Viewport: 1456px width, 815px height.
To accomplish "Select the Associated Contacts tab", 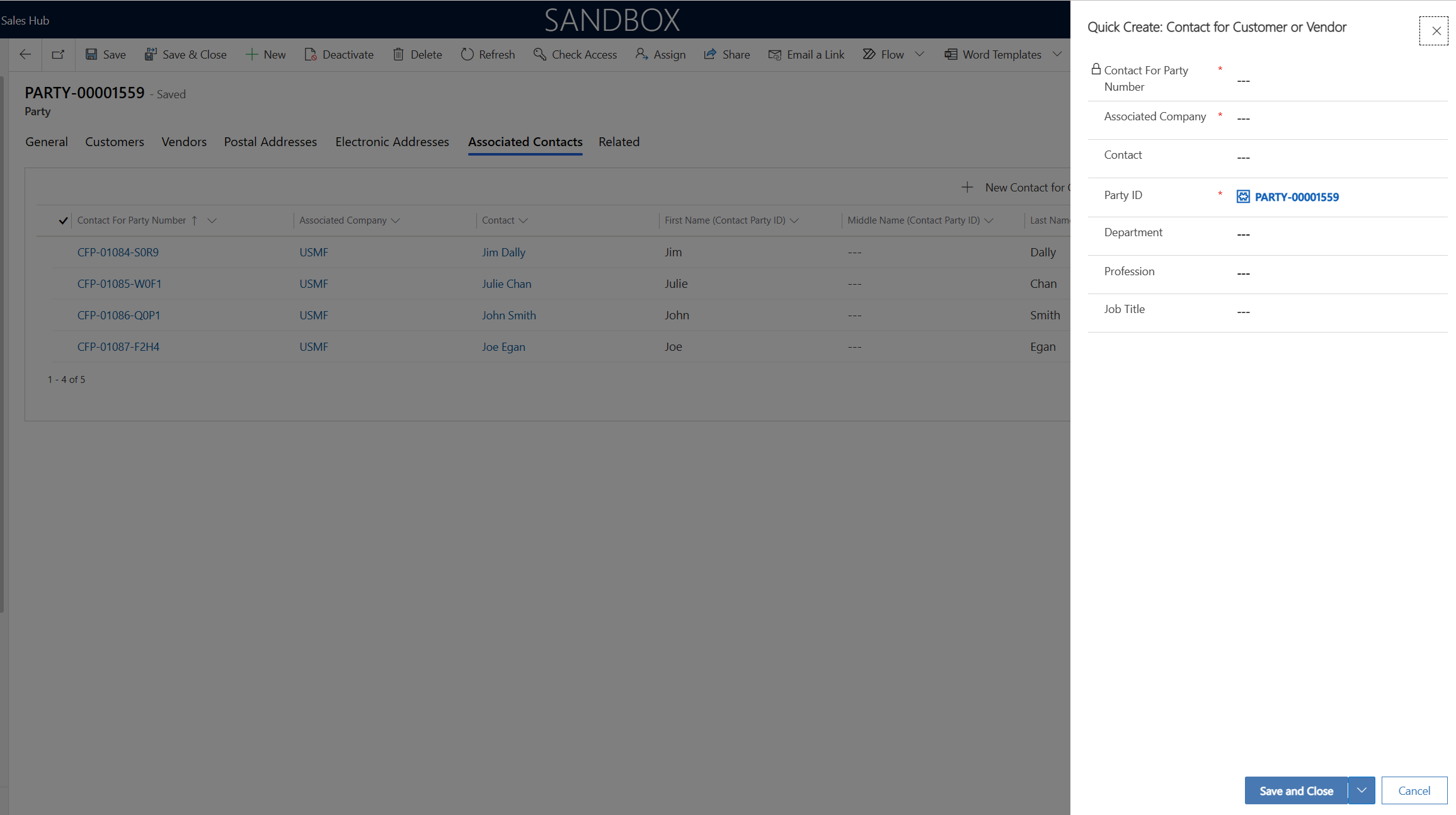I will (x=525, y=141).
